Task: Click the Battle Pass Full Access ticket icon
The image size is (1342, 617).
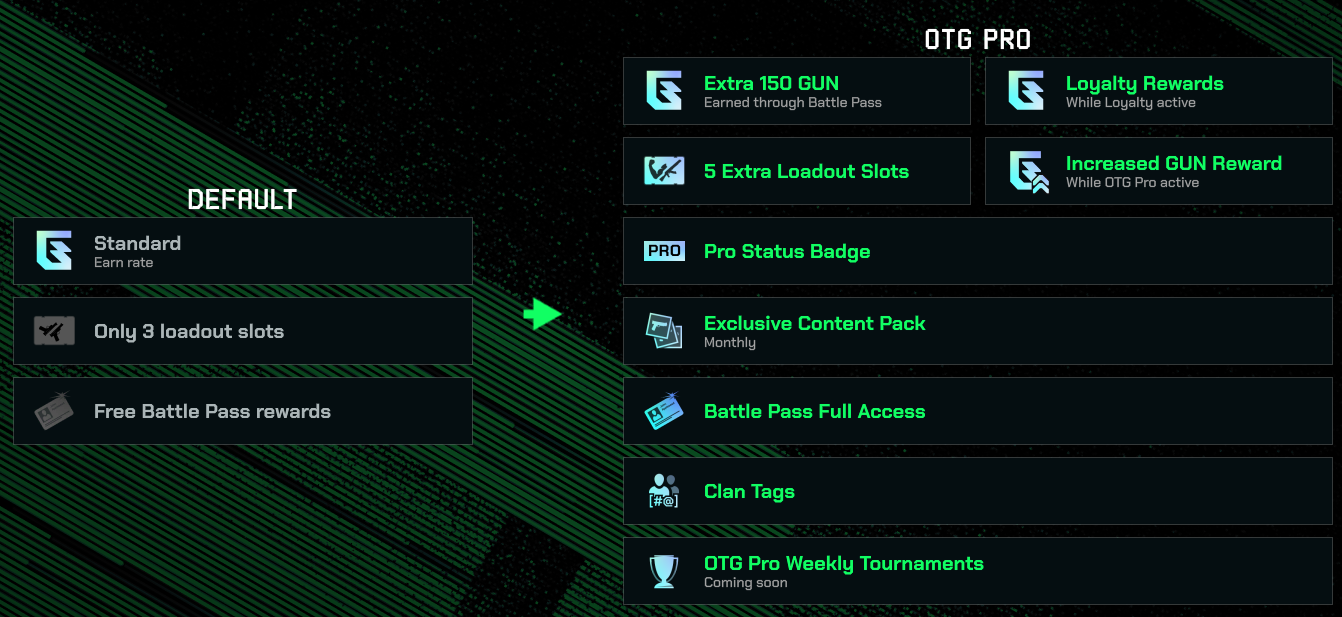Action: 664,411
